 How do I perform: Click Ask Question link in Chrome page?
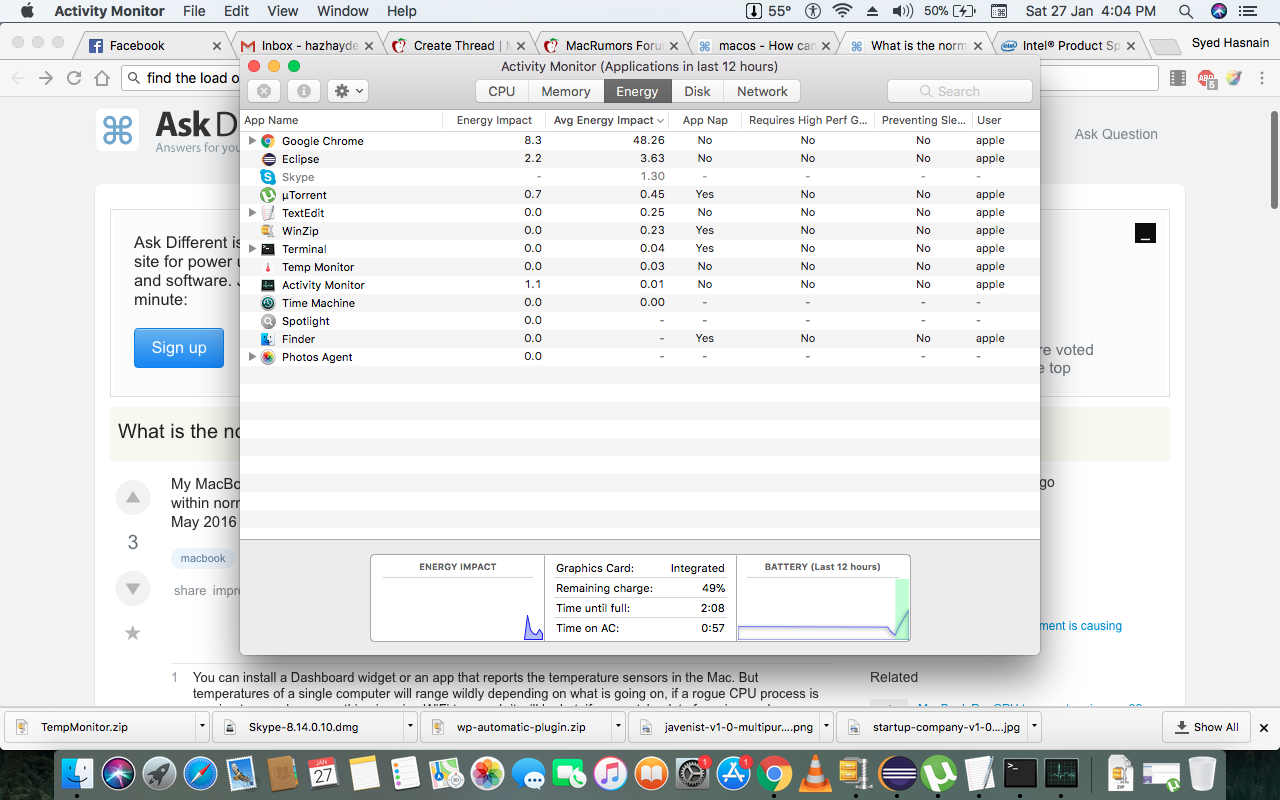pyautogui.click(x=1116, y=134)
